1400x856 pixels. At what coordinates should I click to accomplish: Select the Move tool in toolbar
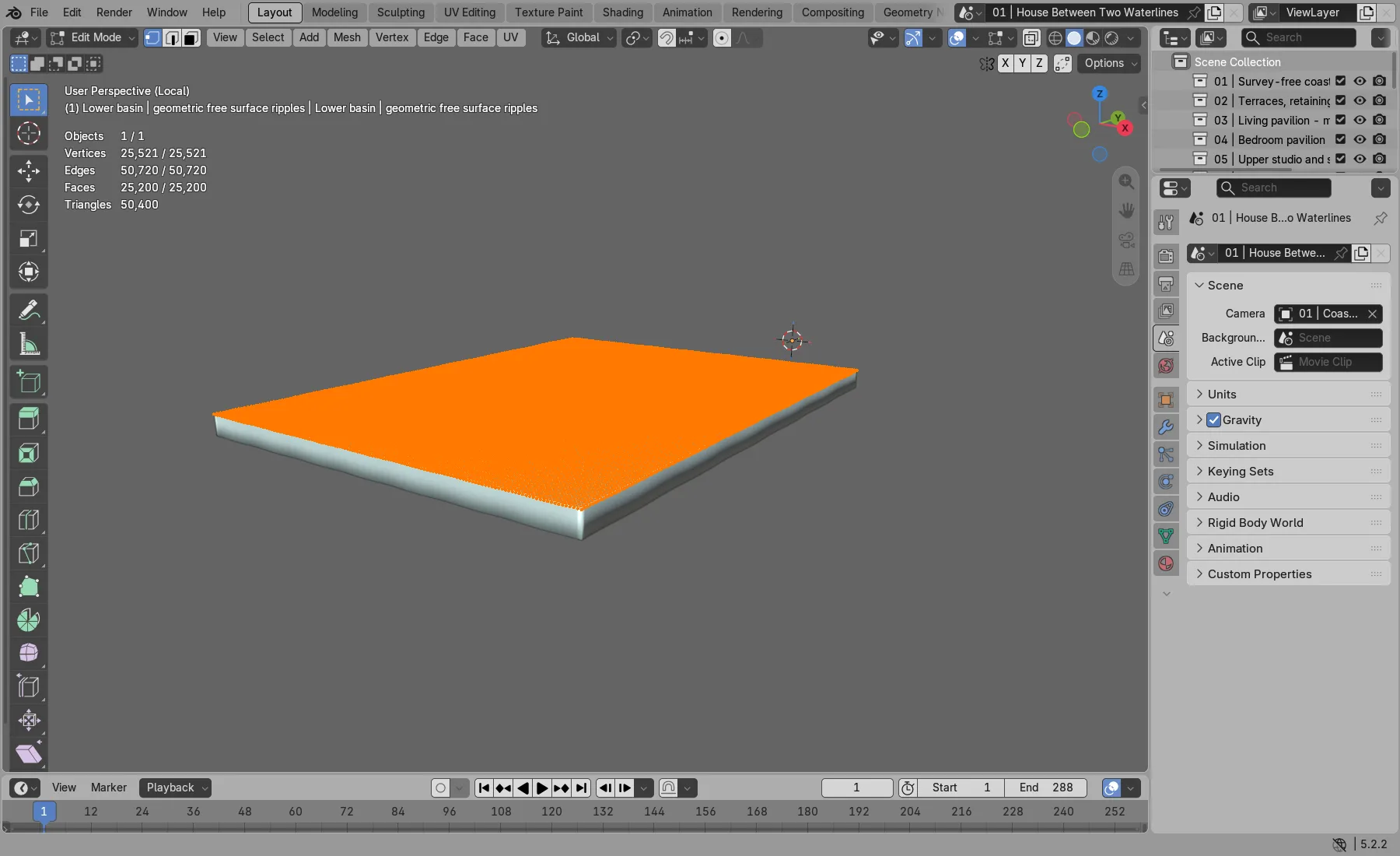(x=29, y=171)
